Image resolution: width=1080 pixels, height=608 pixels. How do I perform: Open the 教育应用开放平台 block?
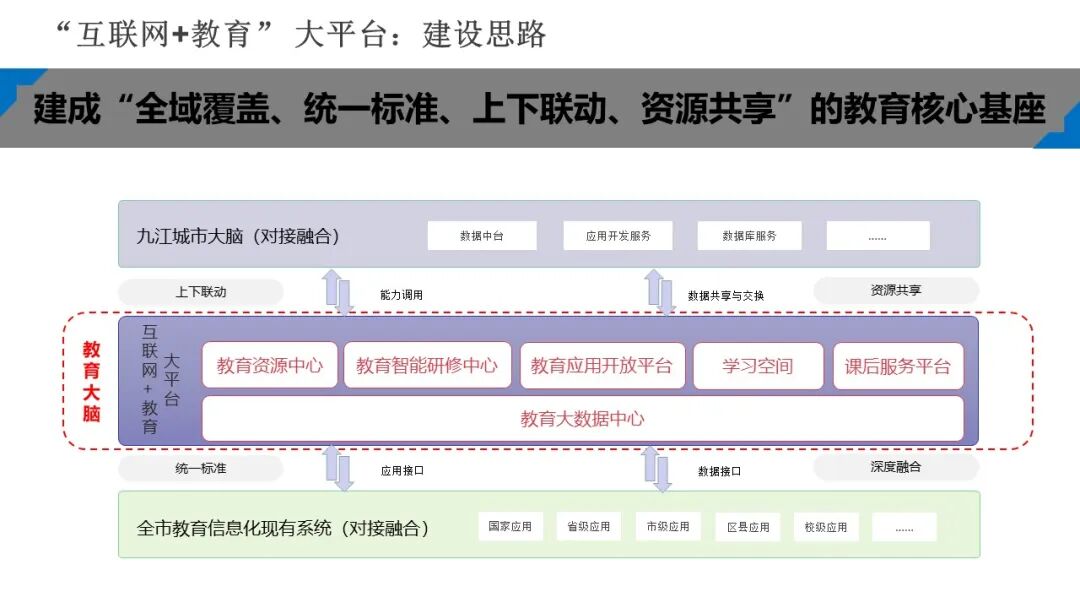pos(603,365)
